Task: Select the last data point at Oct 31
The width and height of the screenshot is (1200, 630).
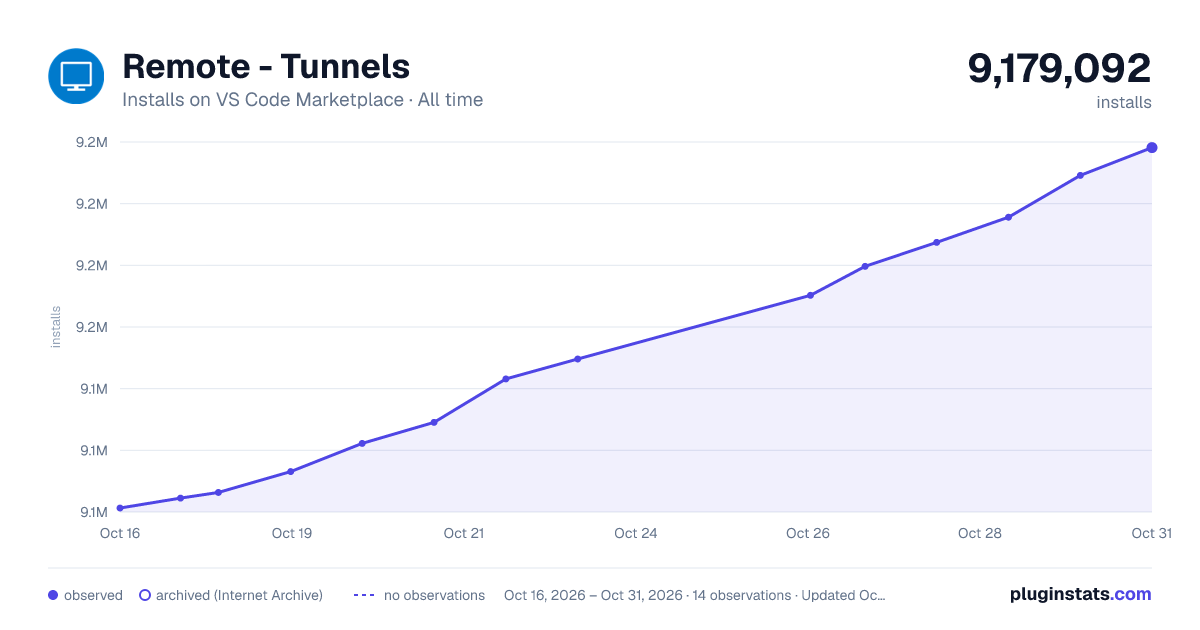Action: click(x=1152, y=148)
